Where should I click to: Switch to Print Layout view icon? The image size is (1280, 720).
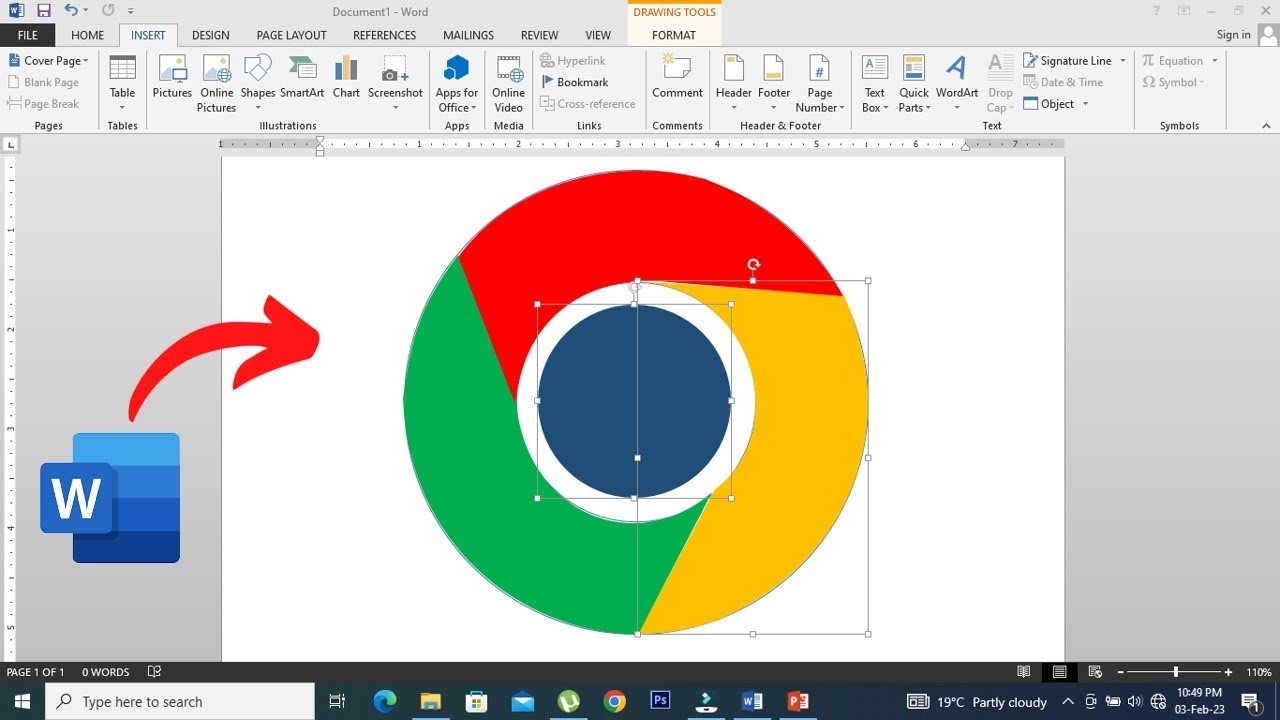[1059, 672]
